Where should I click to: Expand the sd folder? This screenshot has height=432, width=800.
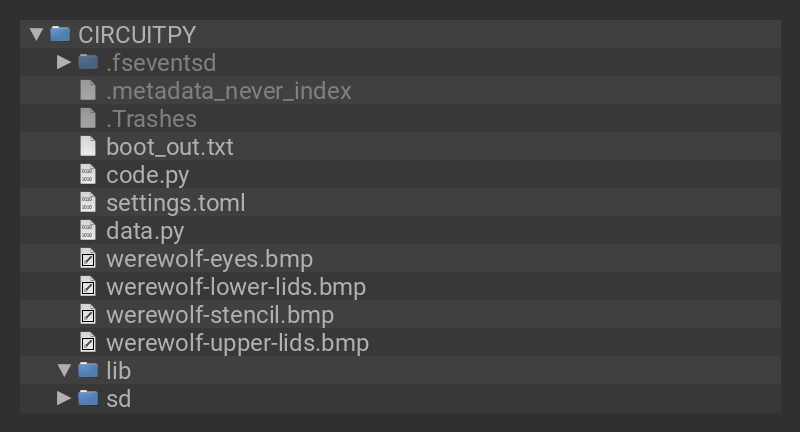64,398
